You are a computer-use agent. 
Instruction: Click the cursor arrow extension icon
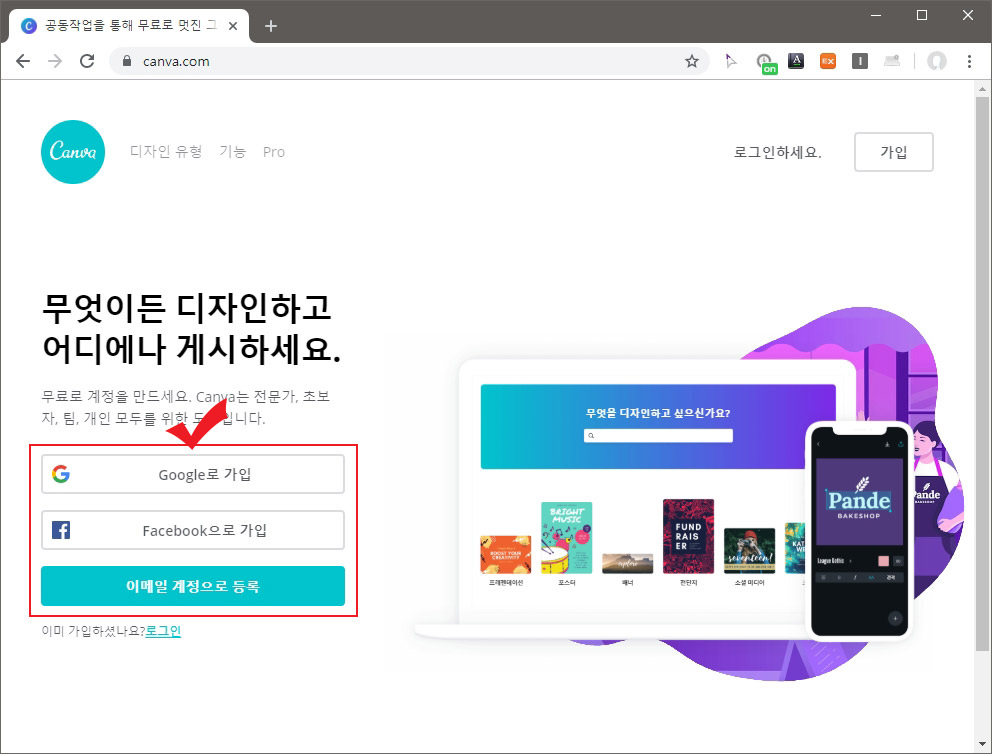731,61
